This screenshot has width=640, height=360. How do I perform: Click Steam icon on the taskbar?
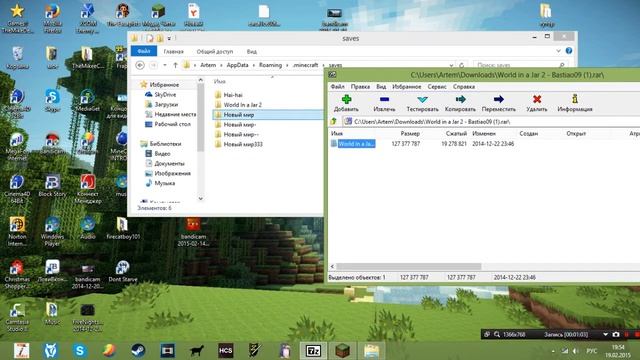coord(138,351)
